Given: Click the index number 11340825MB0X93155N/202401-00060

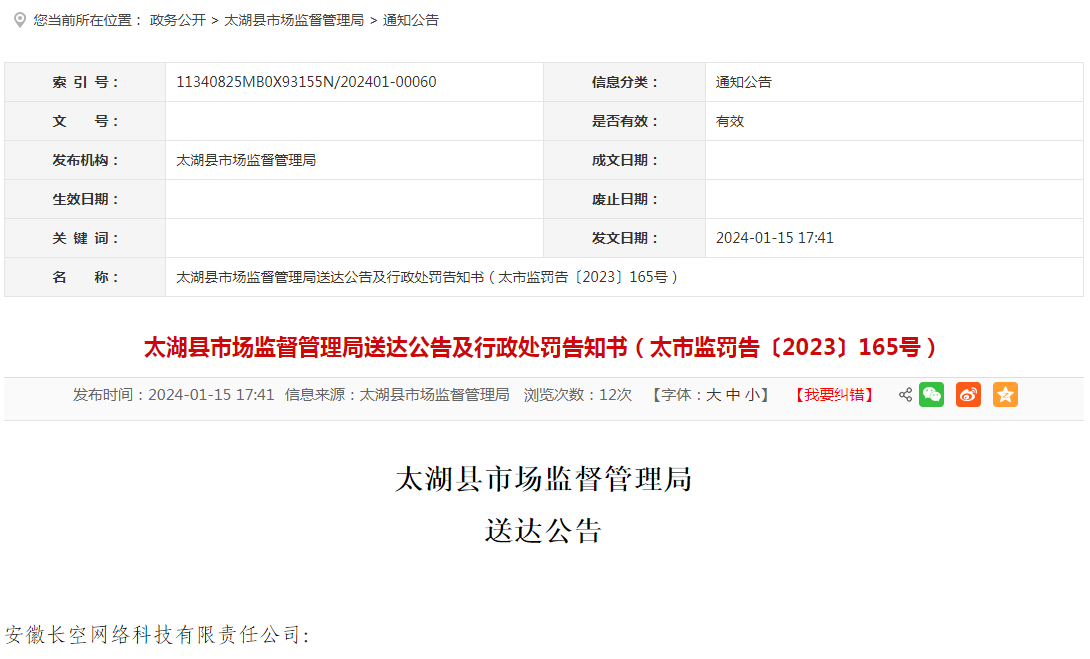Looking at the screenshot, I should [306, 82].
